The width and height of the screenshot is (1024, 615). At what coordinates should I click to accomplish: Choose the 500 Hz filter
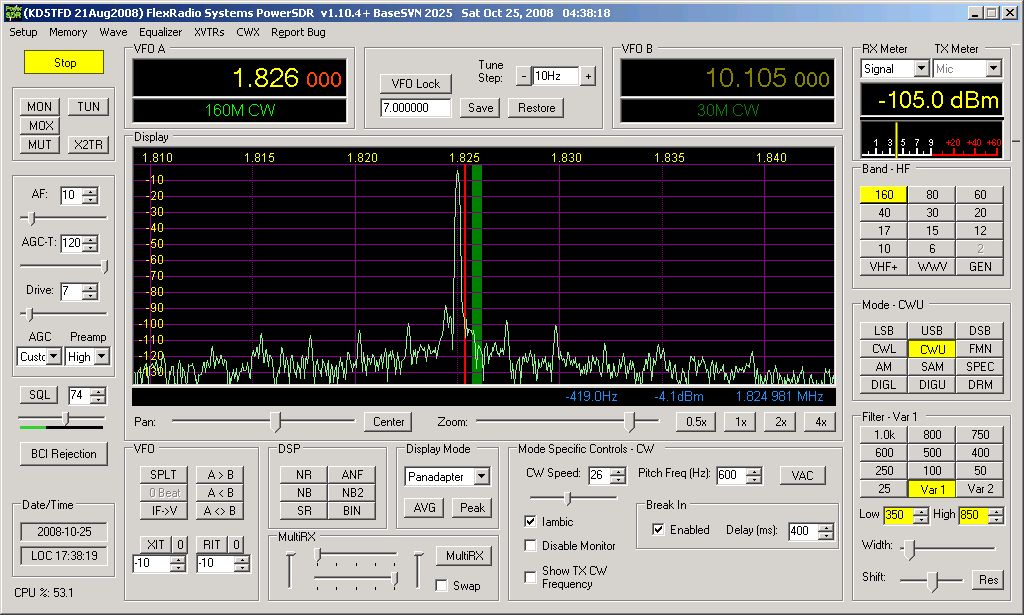[x=932, y=453]
